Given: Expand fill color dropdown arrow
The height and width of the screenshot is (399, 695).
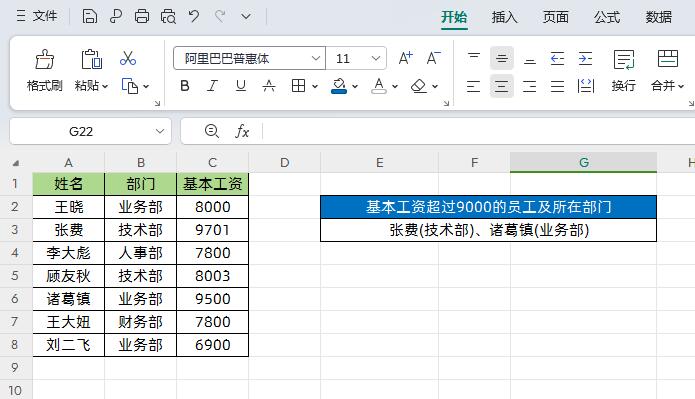Looking at the screenshot, I should pyautogui.click(x=355, y=86).
